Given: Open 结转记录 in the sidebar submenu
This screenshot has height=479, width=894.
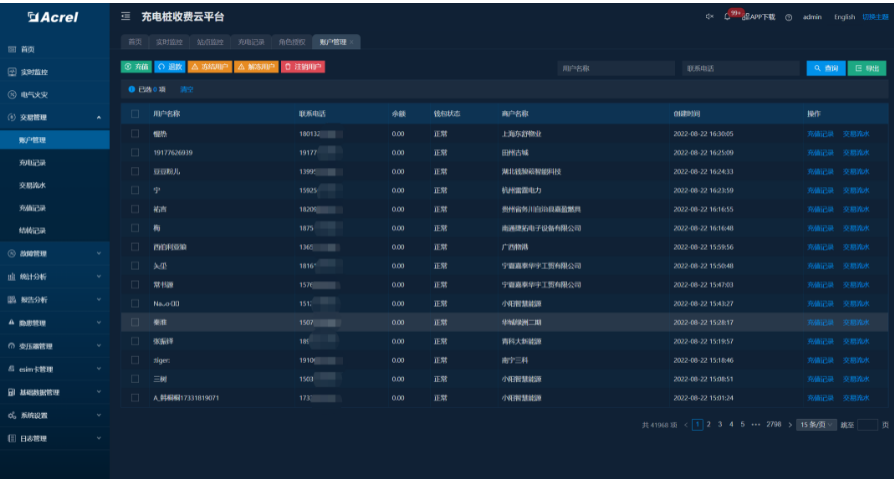Looking at the screenshot, I should pos(32,231).
